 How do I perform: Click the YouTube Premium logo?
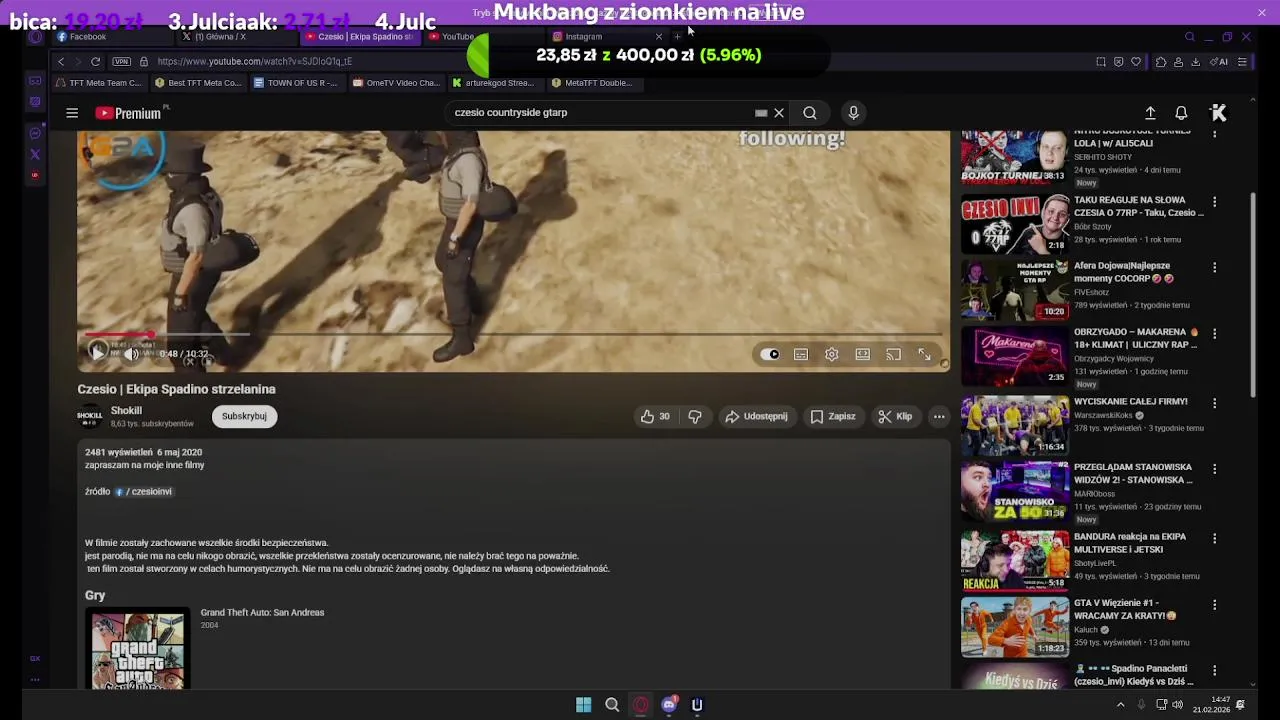[129, 113]
